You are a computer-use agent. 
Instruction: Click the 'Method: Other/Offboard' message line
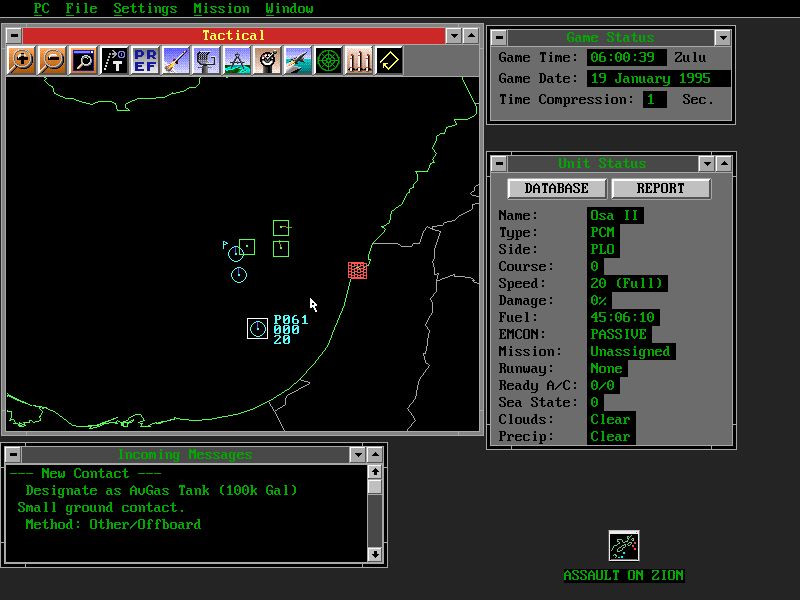tap(113, 524)
